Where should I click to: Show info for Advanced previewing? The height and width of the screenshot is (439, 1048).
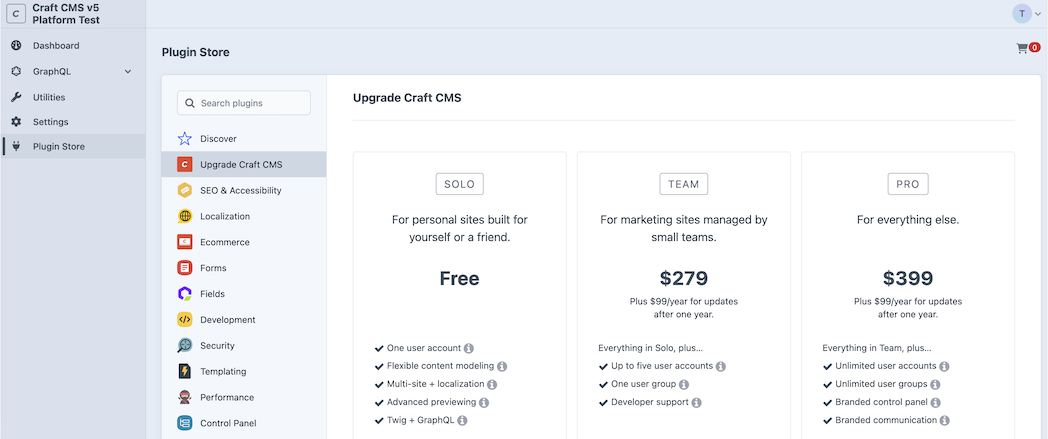[484, 402]
